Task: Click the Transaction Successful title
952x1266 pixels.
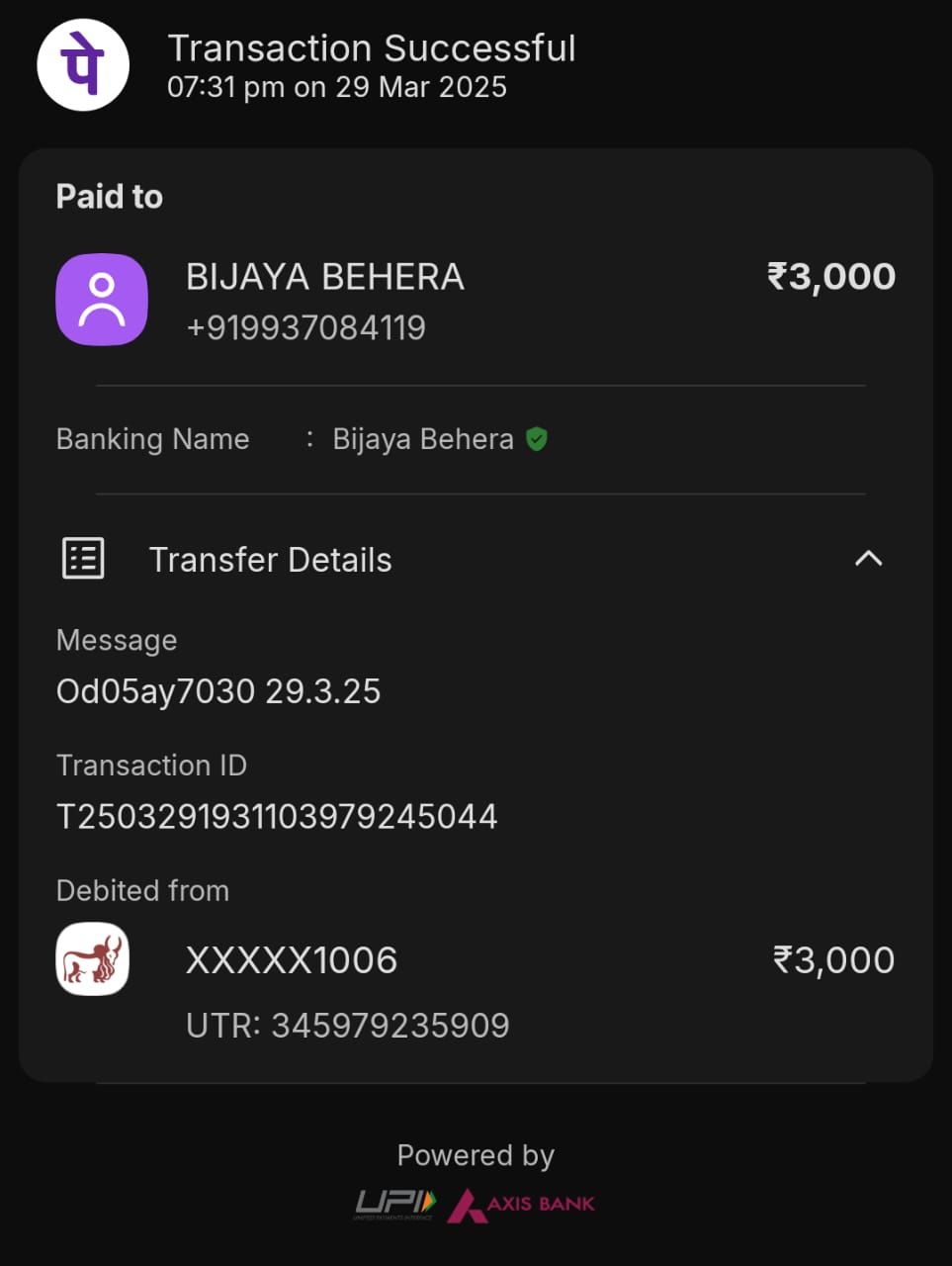Action: (372, 47)
